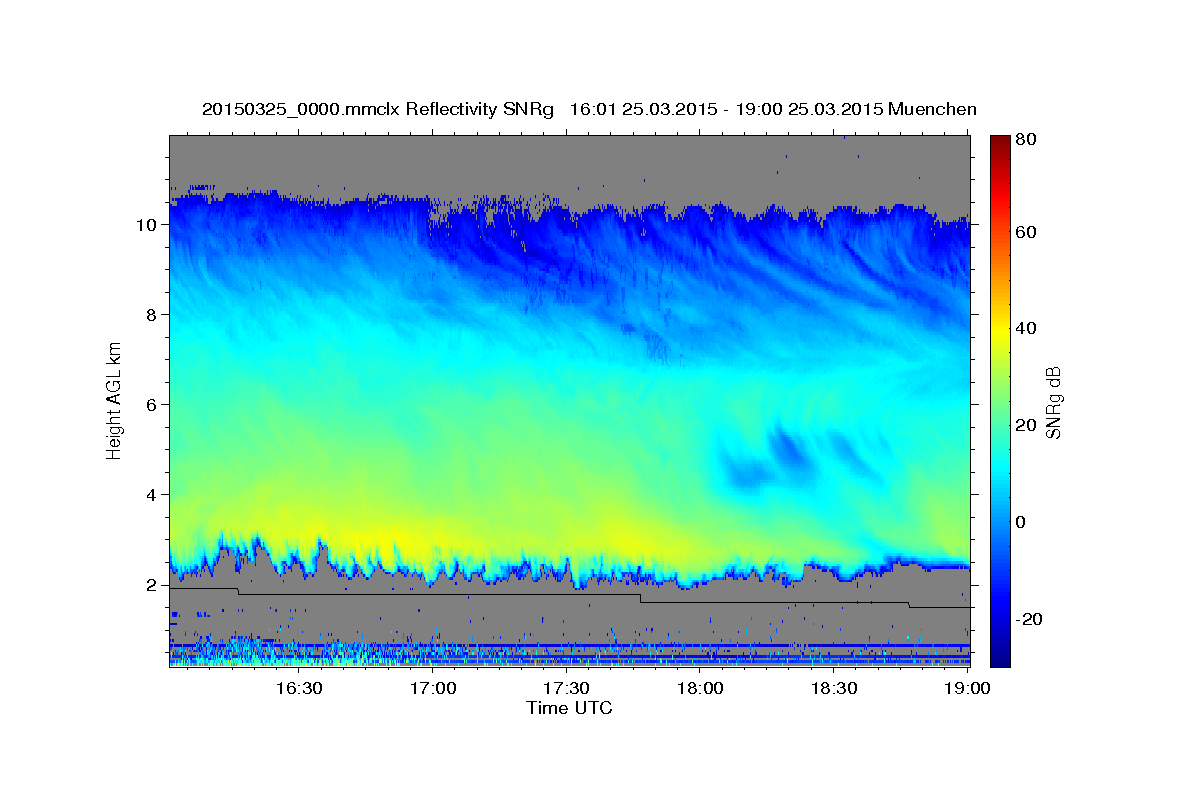This screenshot has height=800, width=1200.
Task: Click the colorbar value 0
Action: (1021, 522)
